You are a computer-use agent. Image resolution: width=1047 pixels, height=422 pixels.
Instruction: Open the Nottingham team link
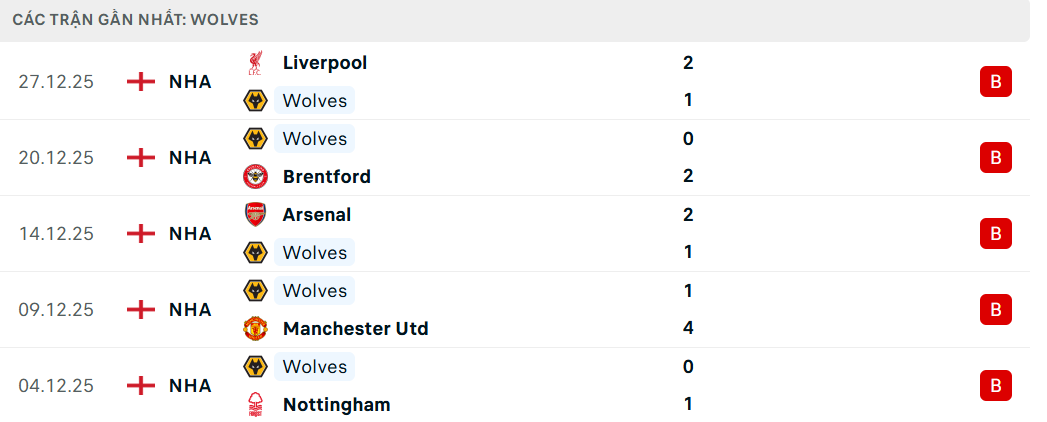336,405
